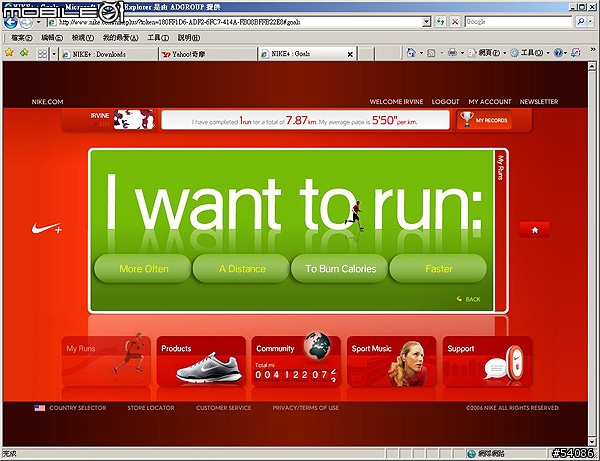The height and width of the screenshot is (461, 600).
Task: Open the My Runs tile
Action: (x=106, y=361)
